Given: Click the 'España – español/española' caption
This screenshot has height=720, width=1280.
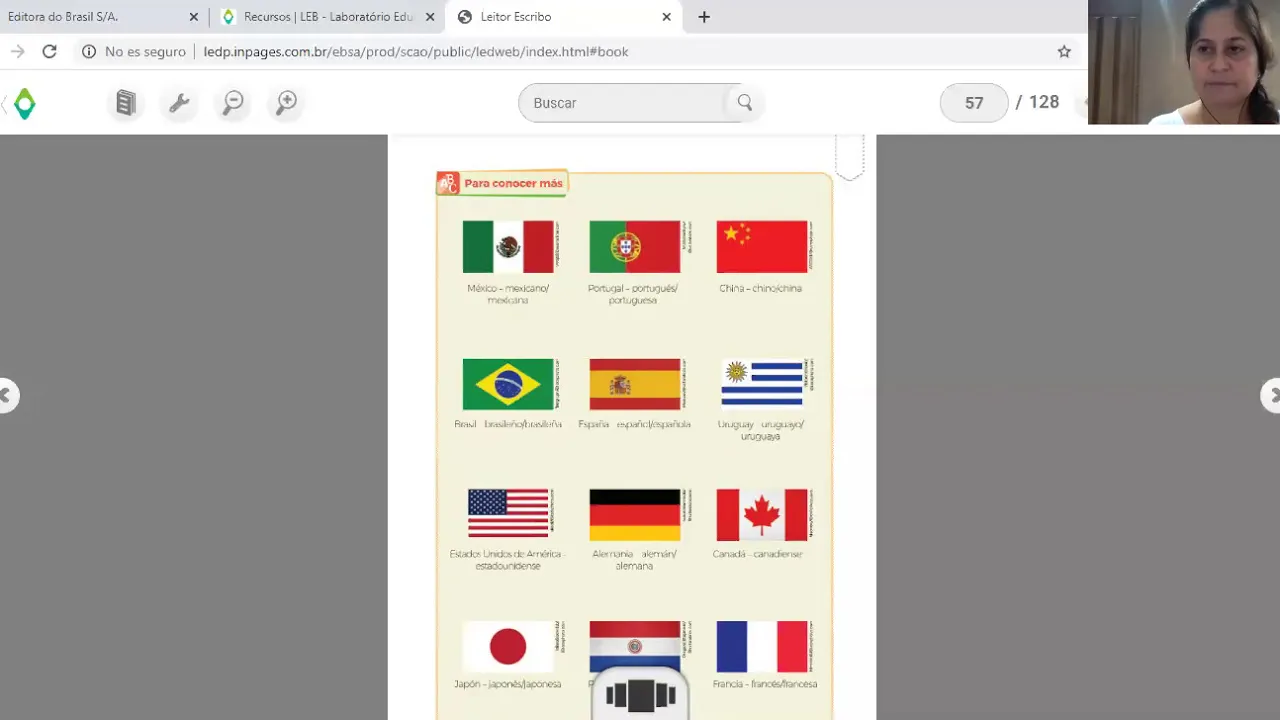Looking at the screenshot, I should (634, 424).
